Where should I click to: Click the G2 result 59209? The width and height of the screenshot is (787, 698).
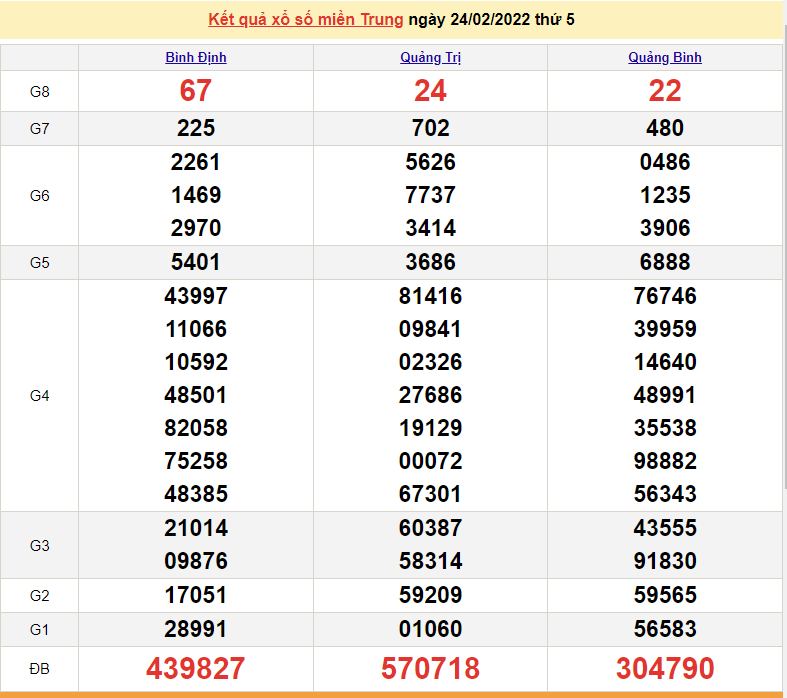(x=430, y=596)
